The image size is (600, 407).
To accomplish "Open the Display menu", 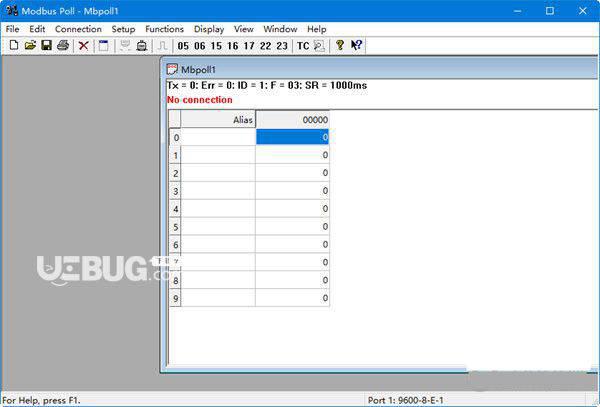I will [209, 29].
